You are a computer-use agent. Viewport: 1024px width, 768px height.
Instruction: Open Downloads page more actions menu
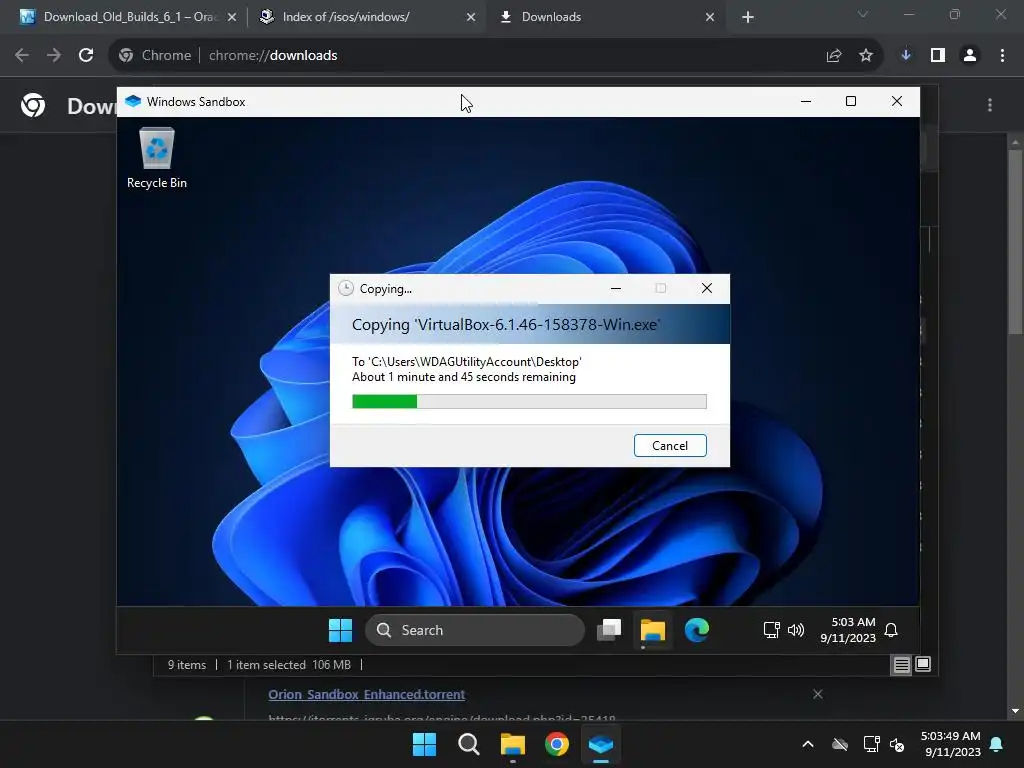[990, 105]
